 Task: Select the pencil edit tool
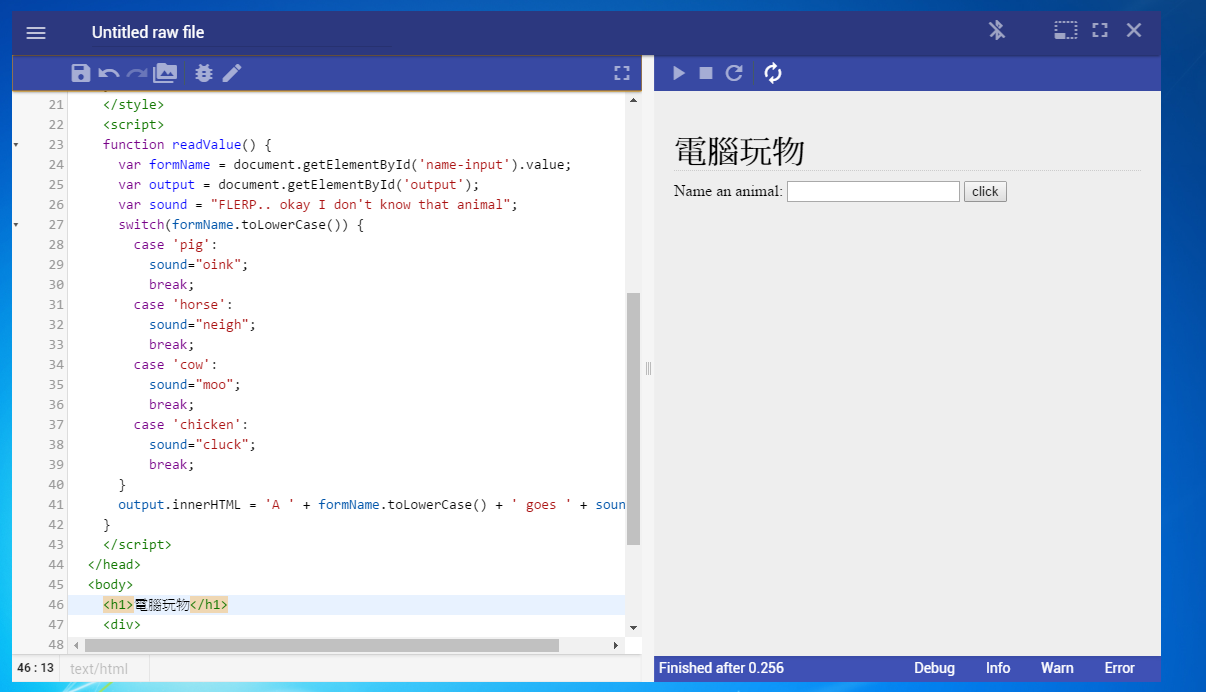point(232,72)
